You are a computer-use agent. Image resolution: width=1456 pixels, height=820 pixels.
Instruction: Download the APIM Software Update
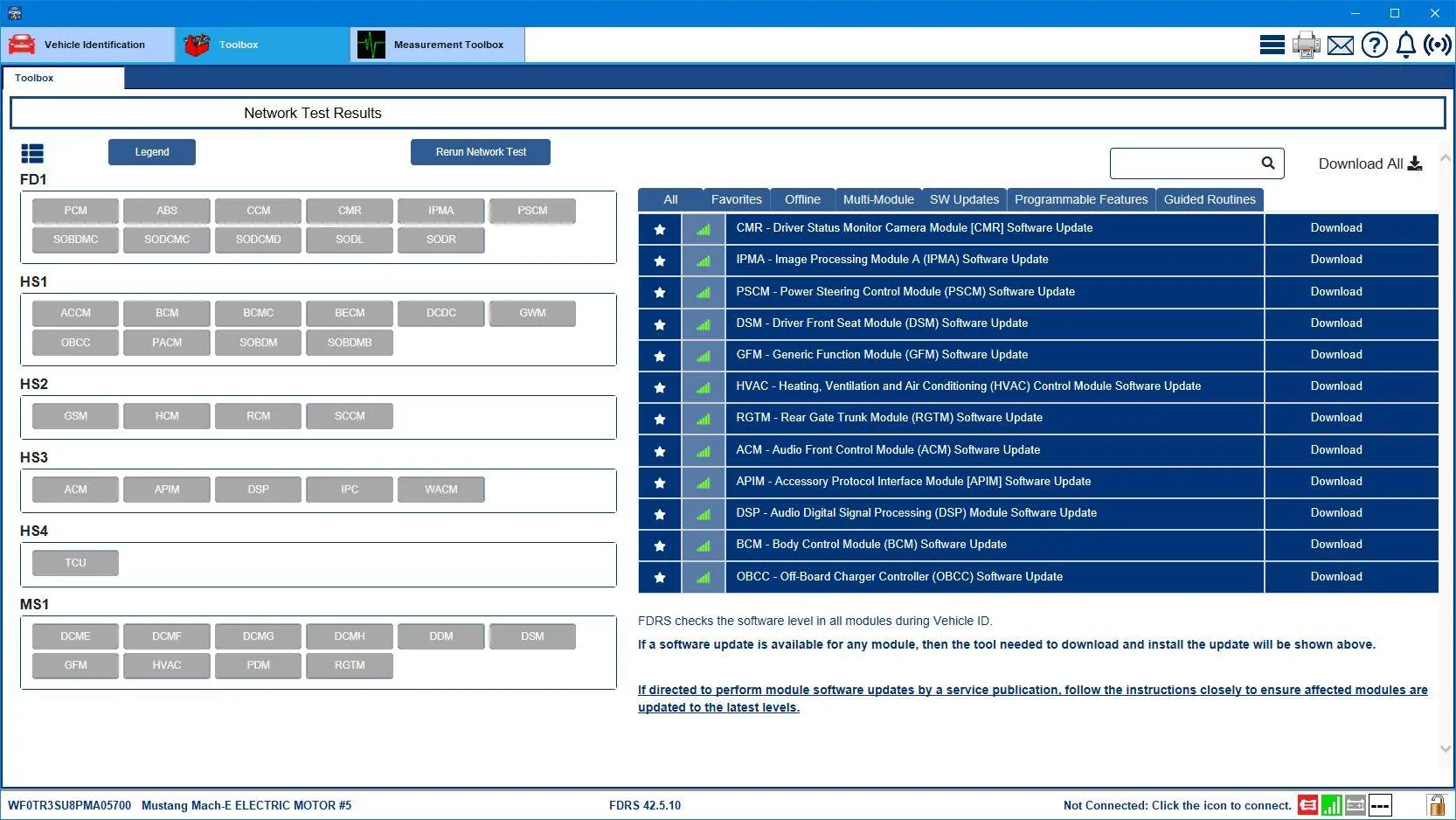[1351, 483]
